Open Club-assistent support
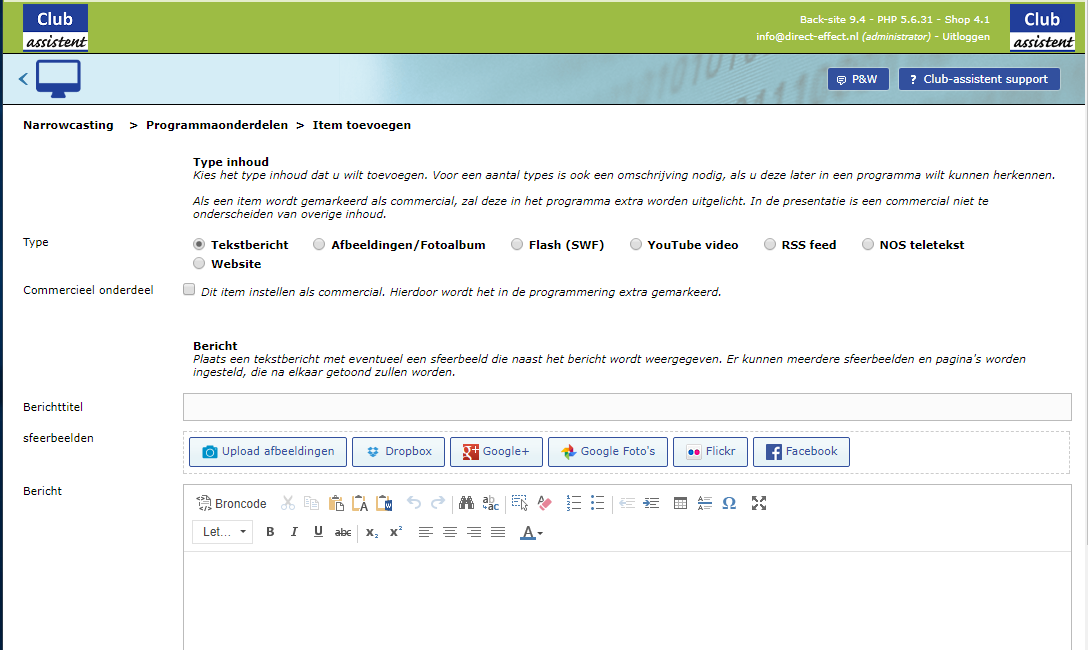This screenshot has height=650, width=1088. tap(978, 79)
